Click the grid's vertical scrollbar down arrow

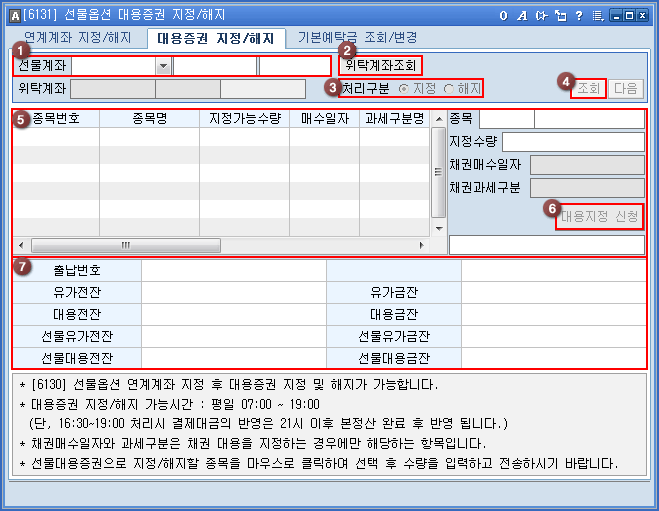437,228
